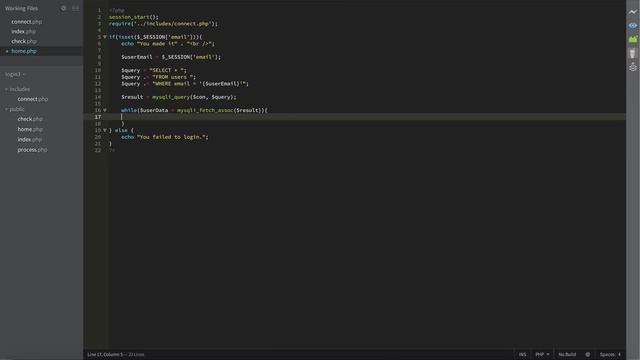Click the bottom icon in the right toolbar
Image resolution: width=640 pixels, height=360 pixels.
point(633,67)
